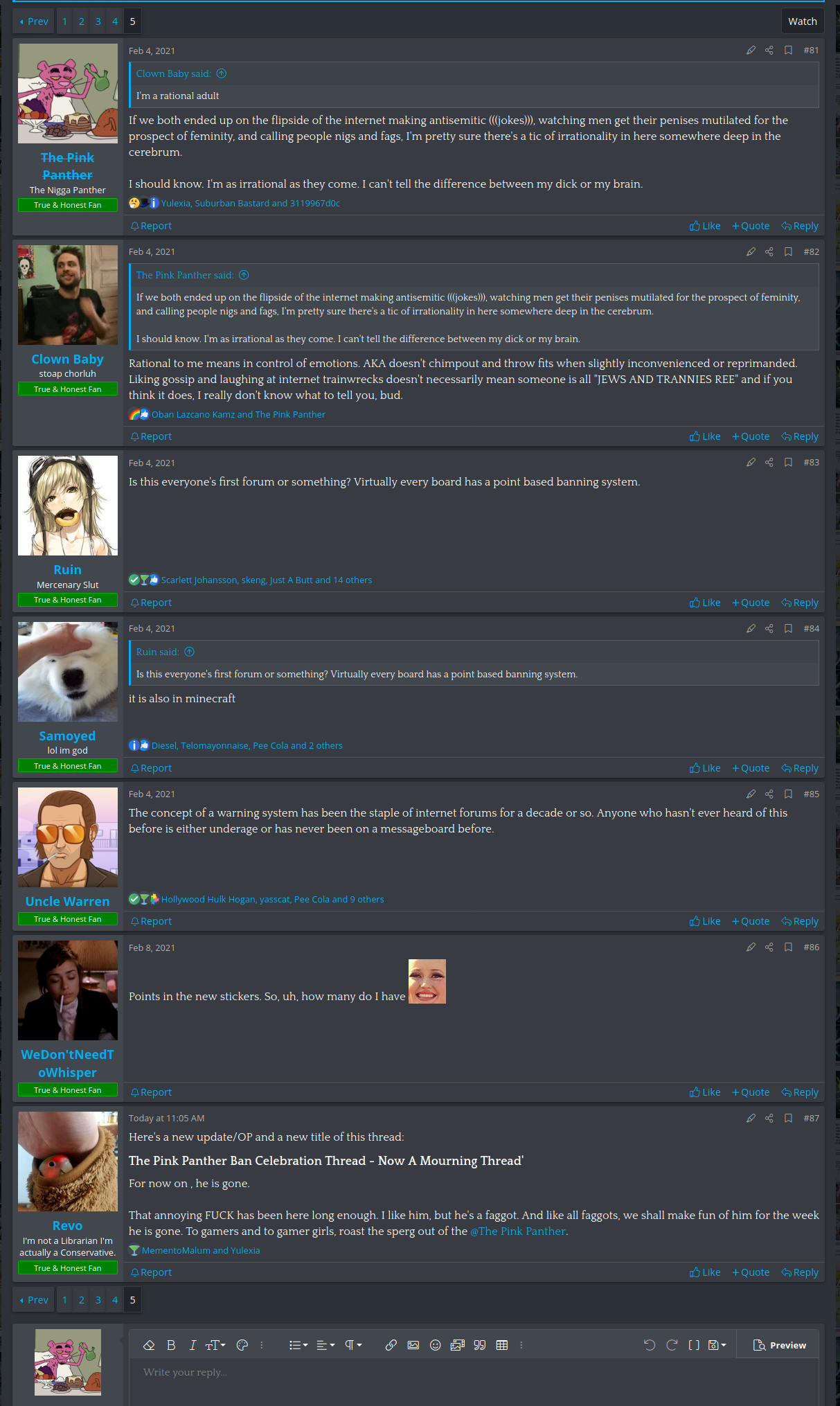Screen dimensions: 840x1406
Task: Open the list options dropdown
Action: click(298, 1345)
